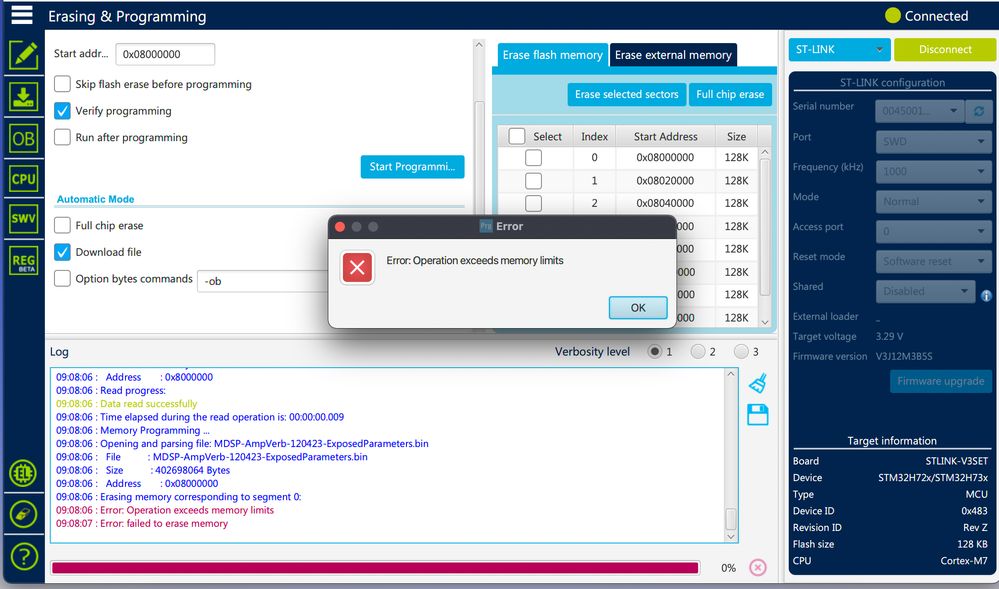
Task: Switch to Erase flash memory tab
Action: (x=552, y=55)
